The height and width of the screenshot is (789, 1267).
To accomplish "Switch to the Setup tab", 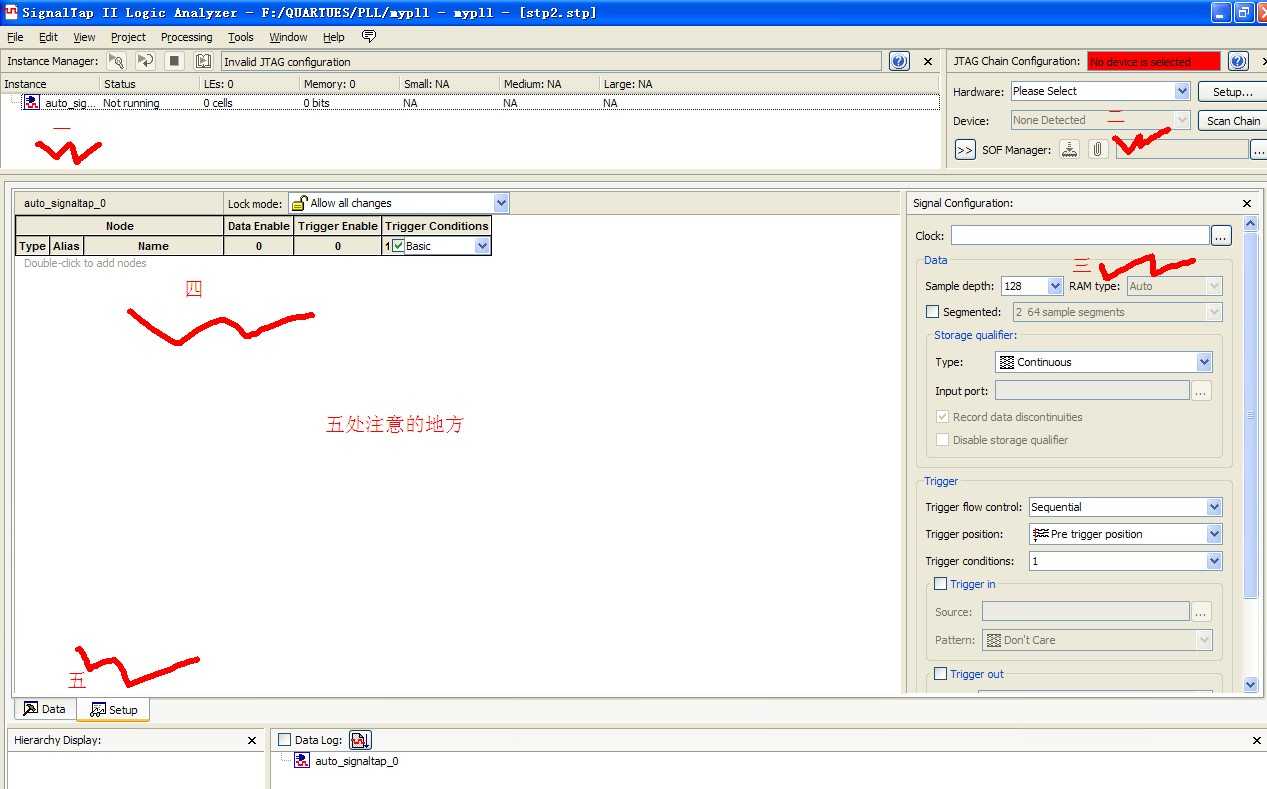I will point(114,710).
